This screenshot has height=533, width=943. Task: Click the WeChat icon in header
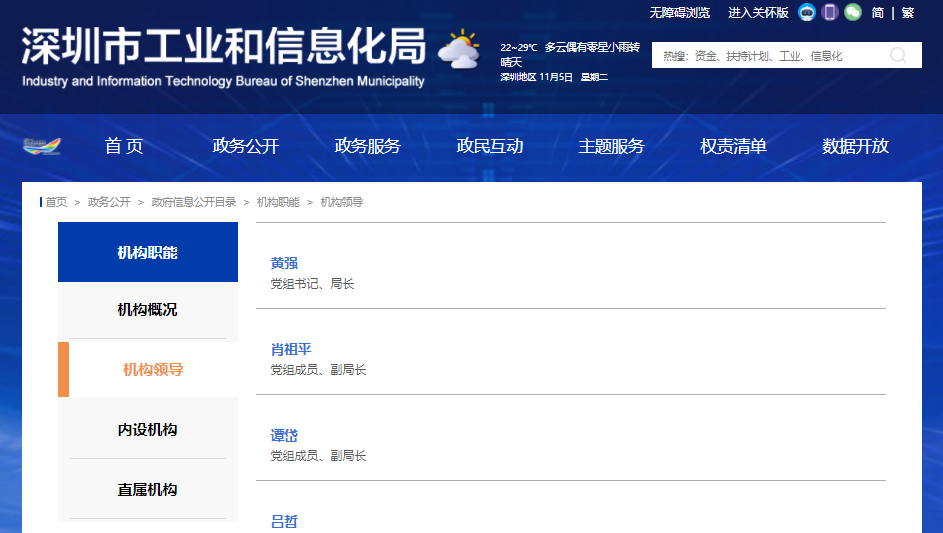coord(852,13)
